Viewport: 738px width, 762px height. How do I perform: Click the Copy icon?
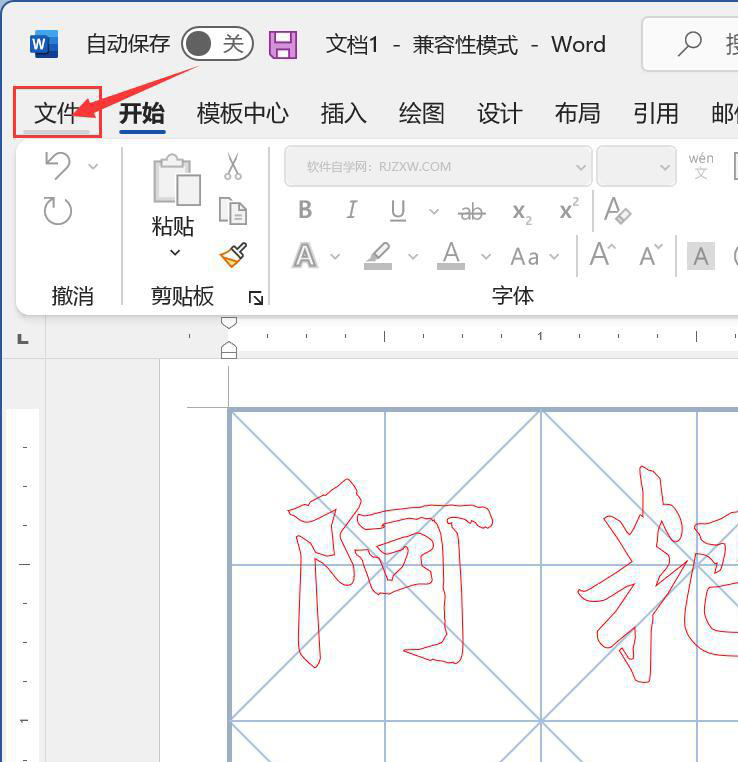(x=233, y=211)
